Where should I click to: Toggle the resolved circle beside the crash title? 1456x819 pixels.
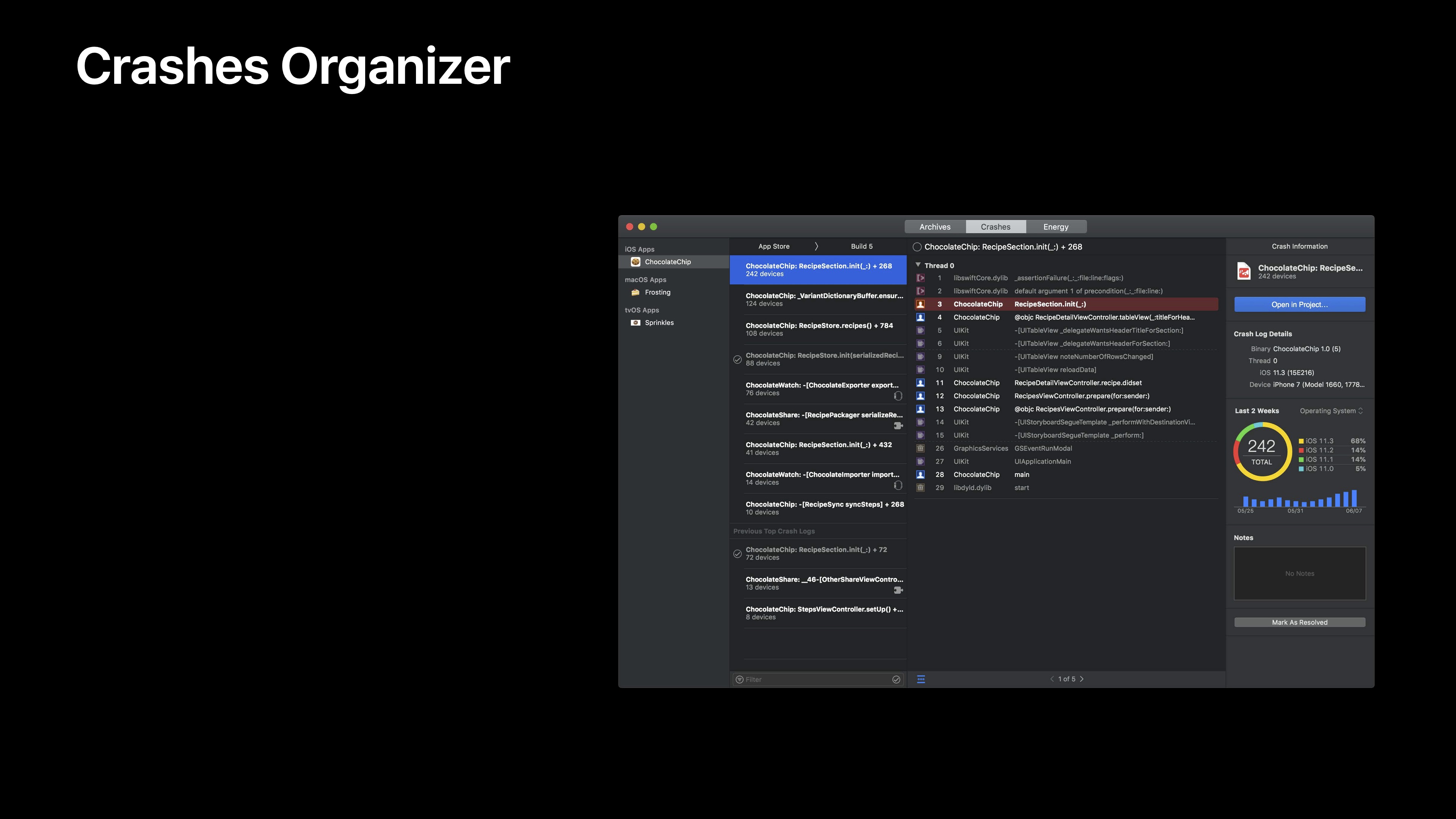point(917,247)
